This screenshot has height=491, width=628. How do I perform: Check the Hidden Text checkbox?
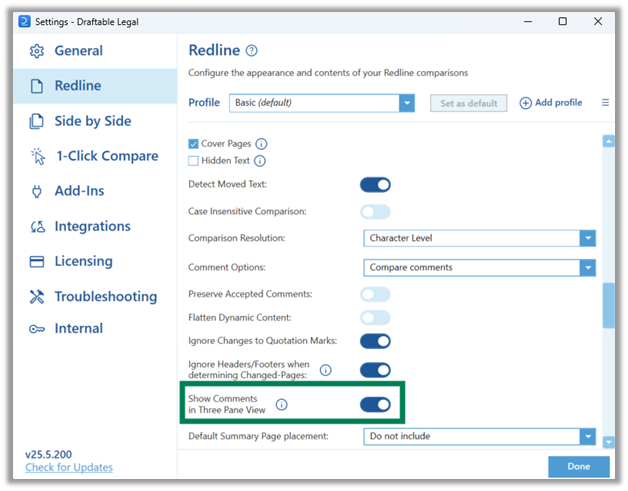pyautogui.click(x=193, y=161)
